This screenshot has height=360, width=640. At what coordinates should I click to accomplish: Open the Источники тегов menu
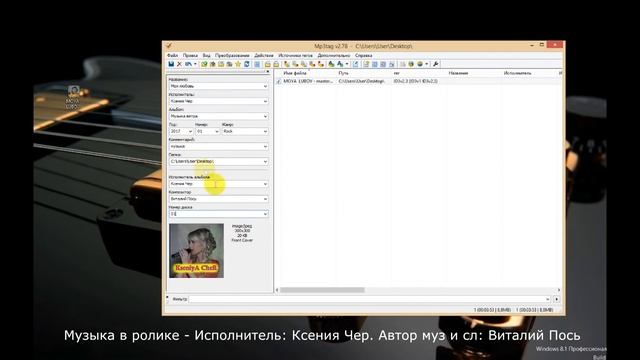296,55
